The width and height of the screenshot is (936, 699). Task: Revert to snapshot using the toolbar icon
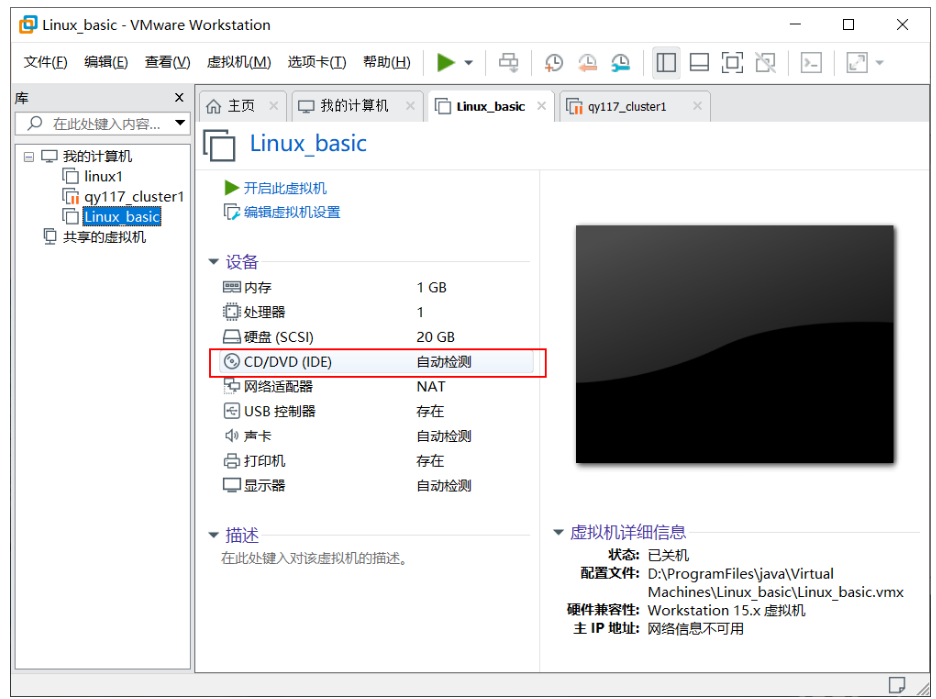[x=587, y=62]
